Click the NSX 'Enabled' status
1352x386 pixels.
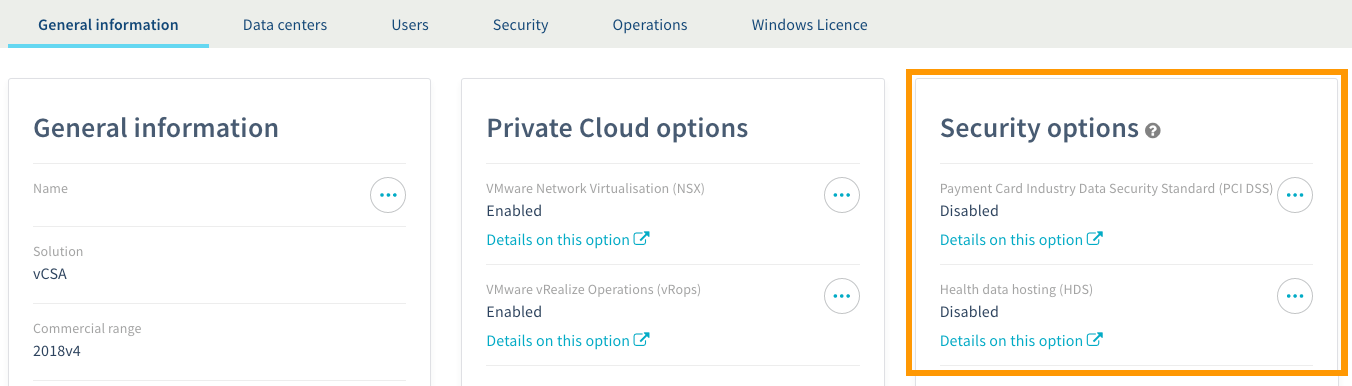pyautogui.click(x=514, y=211)
